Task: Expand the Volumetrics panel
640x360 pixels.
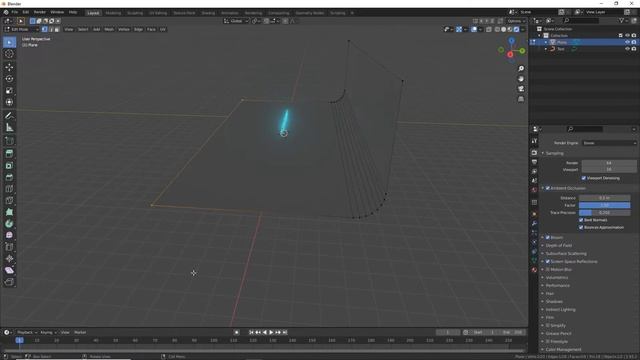Action: point(557,278)
